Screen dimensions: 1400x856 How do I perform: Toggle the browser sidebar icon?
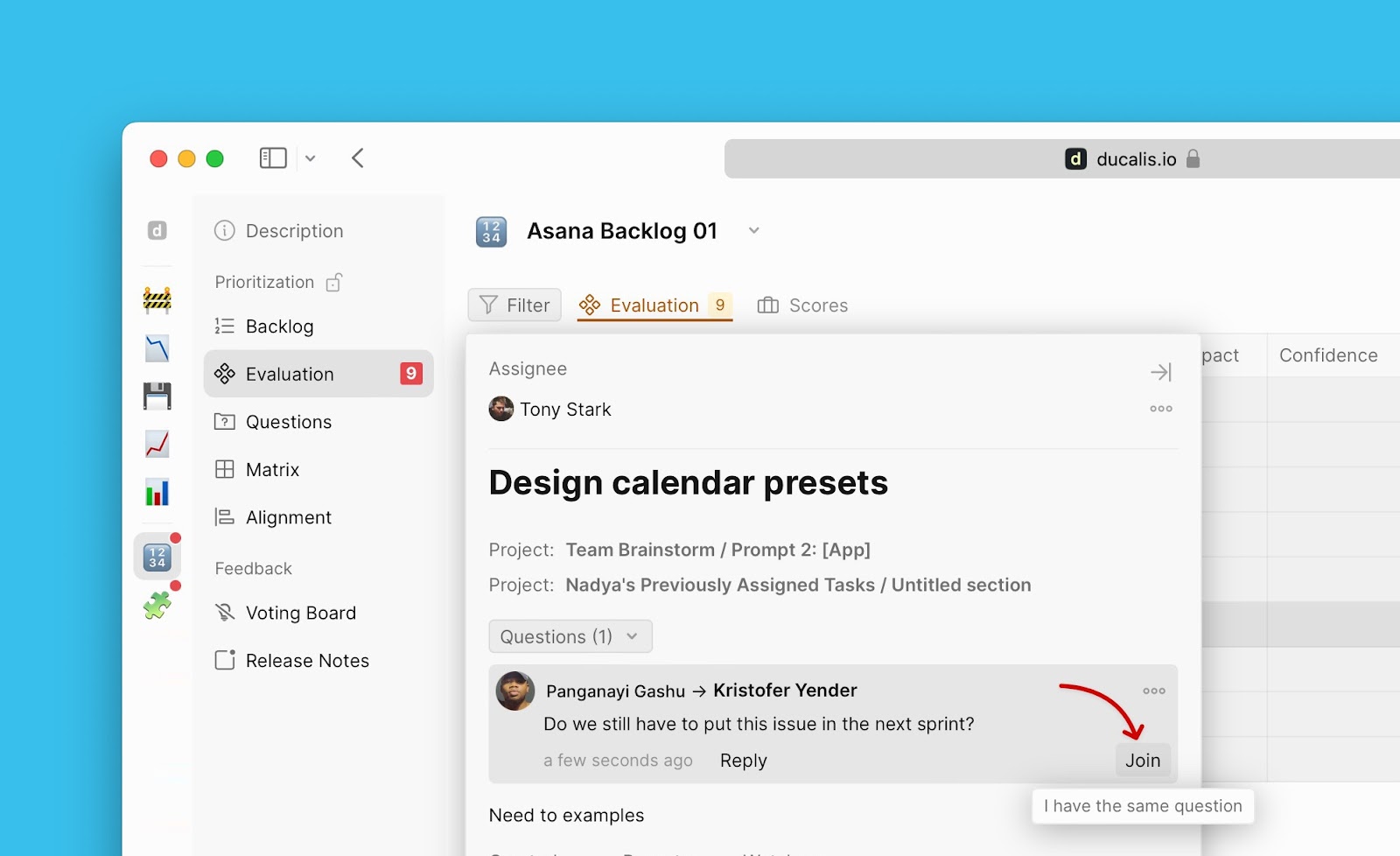(273, 158)
